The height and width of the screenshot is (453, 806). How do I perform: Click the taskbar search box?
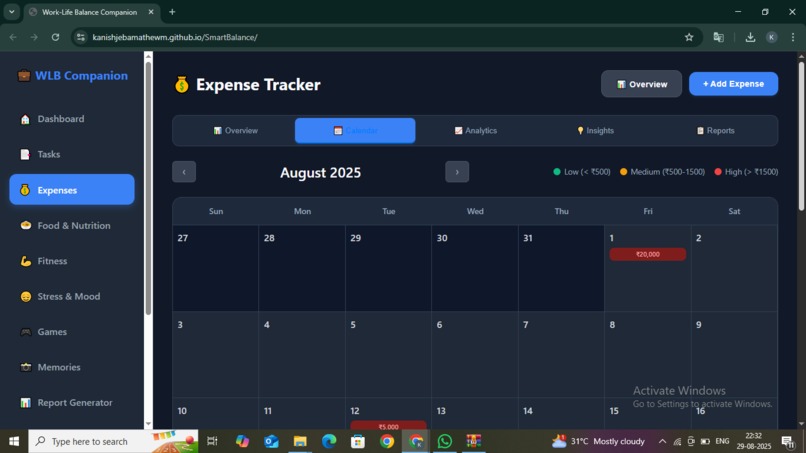[113, 441]
